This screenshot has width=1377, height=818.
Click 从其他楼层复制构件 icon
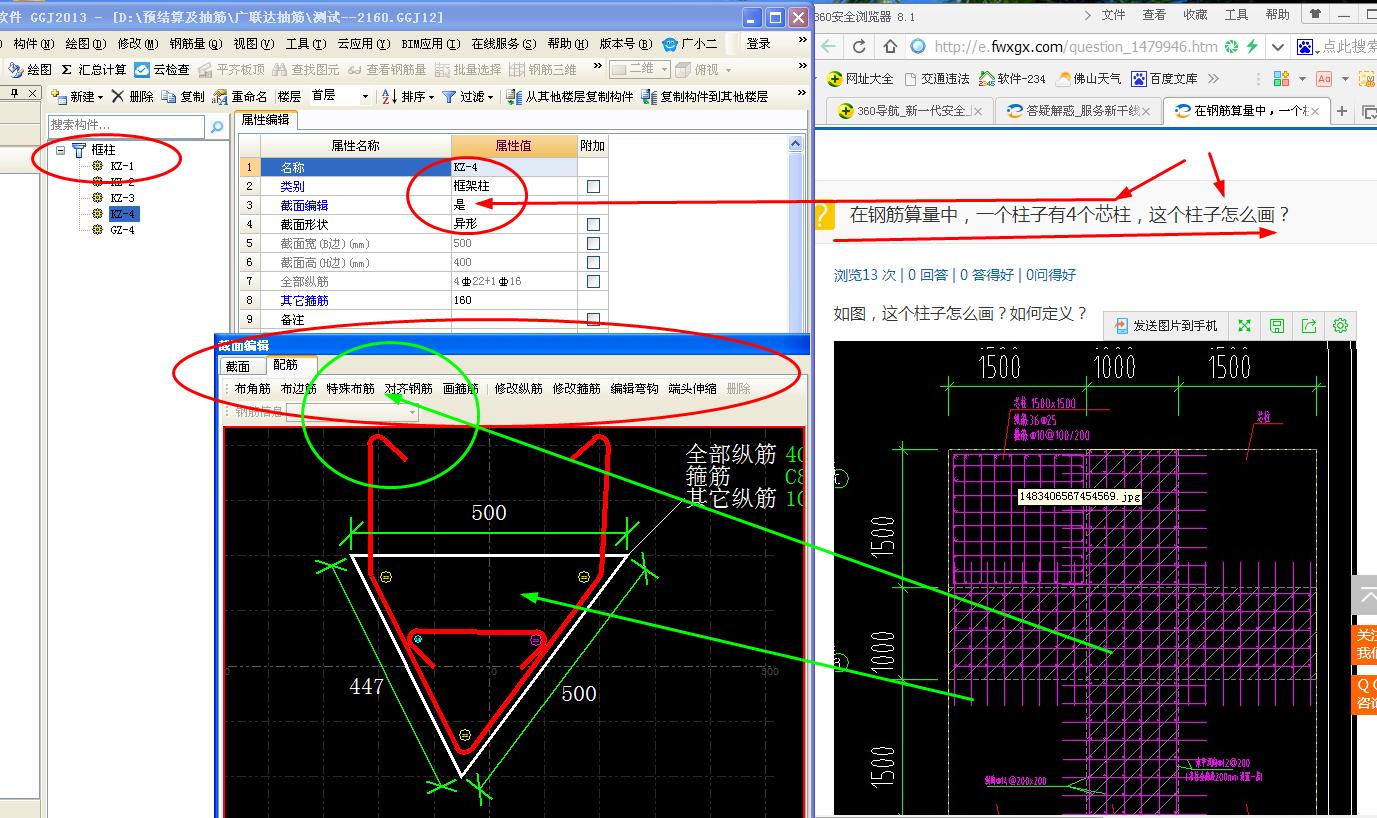[514, 97]
